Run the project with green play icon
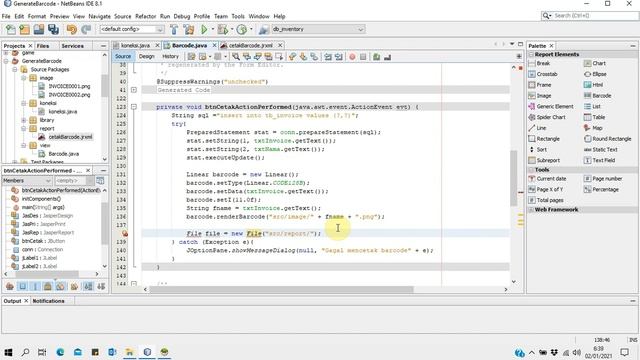The width and height of the screenshot is (640, 360). [x=204, y=29]
